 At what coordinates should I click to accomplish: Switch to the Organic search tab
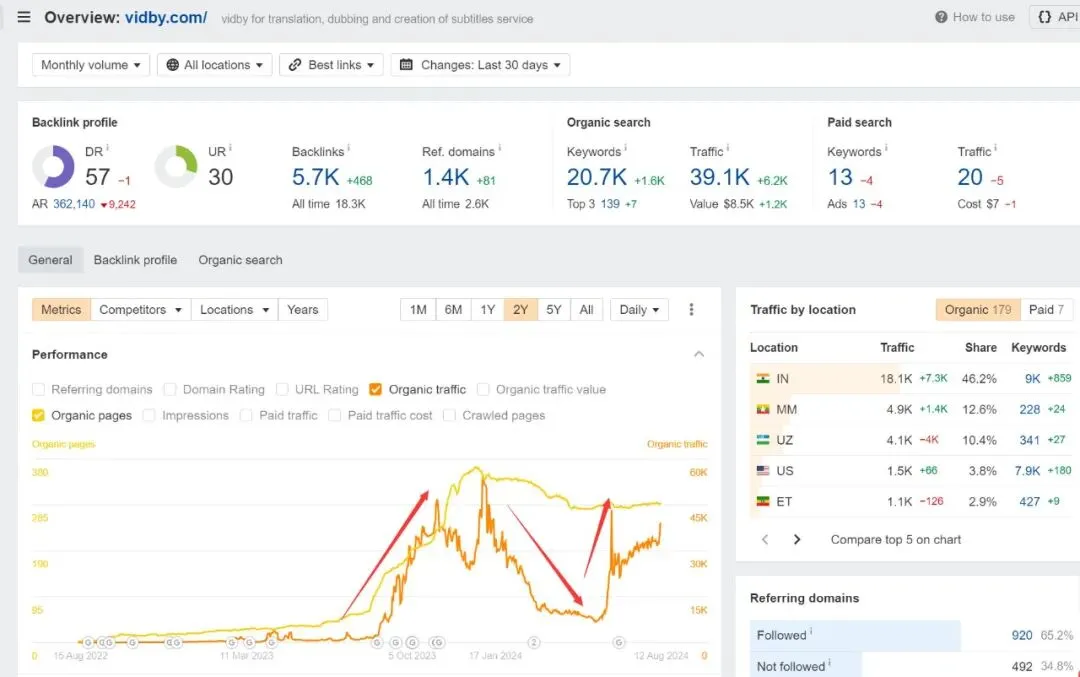(240, 260)
